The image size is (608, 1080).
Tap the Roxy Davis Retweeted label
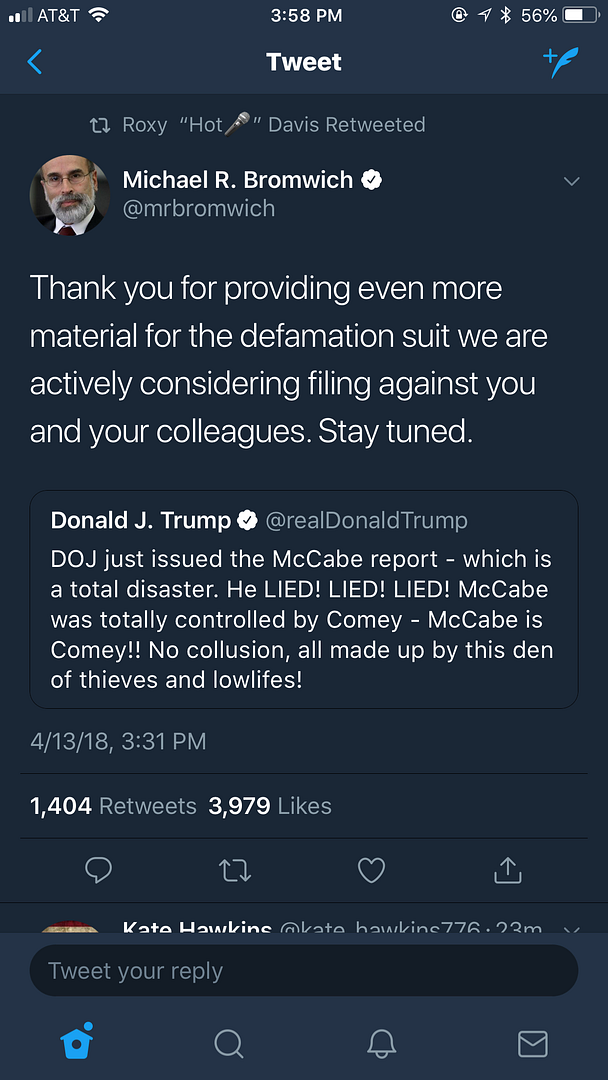(257, 125)
